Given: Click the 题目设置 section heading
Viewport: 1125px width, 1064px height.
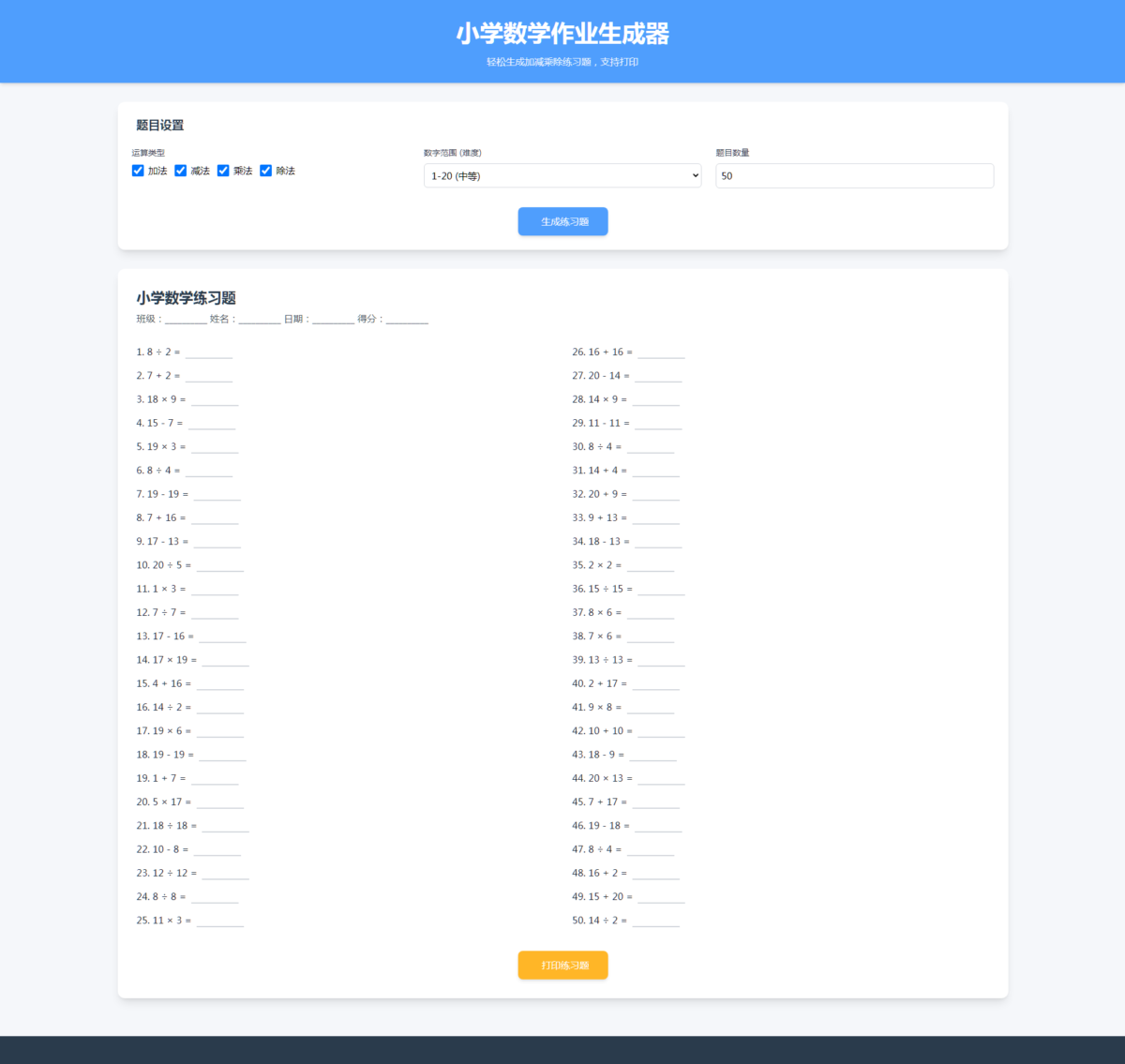Looking at the screenshot, I should tap(160, 126).
